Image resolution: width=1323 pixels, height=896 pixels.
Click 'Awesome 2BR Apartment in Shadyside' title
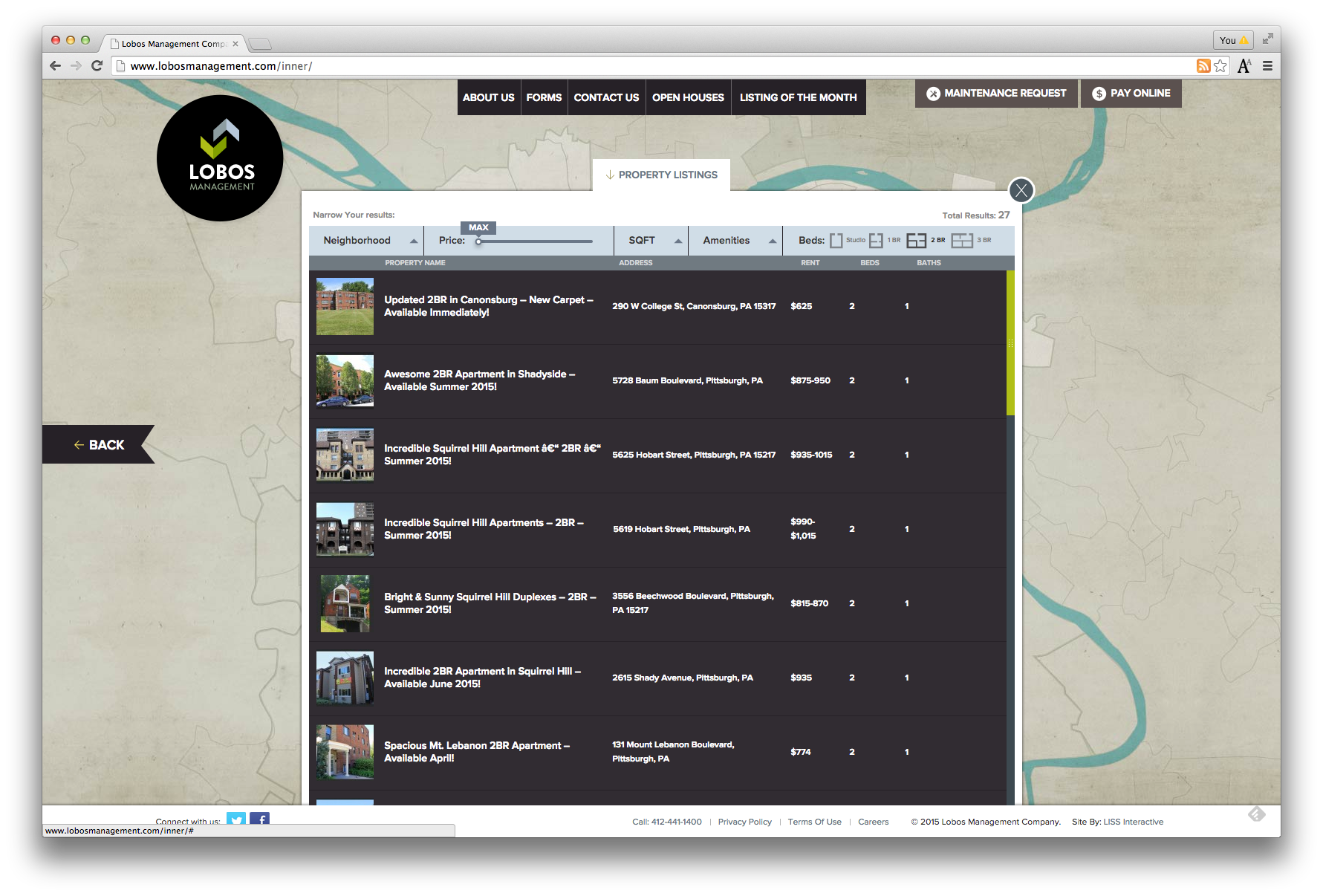[x=479, y=380]
